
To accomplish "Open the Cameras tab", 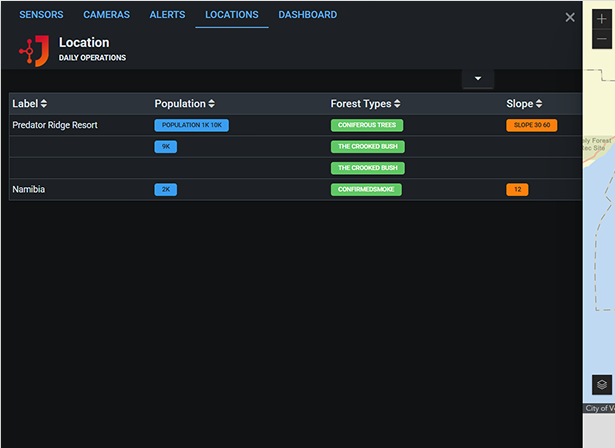I will pyautogui.click(x=106, y=15).
